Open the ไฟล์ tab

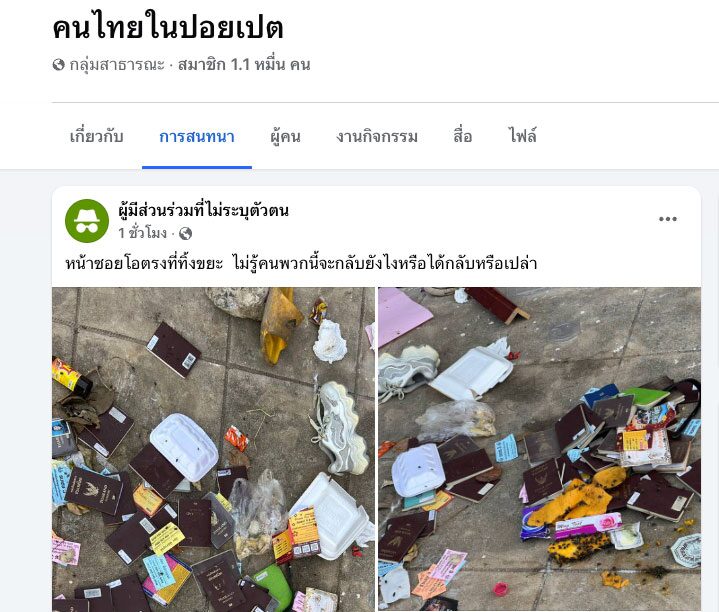point(523,136)
